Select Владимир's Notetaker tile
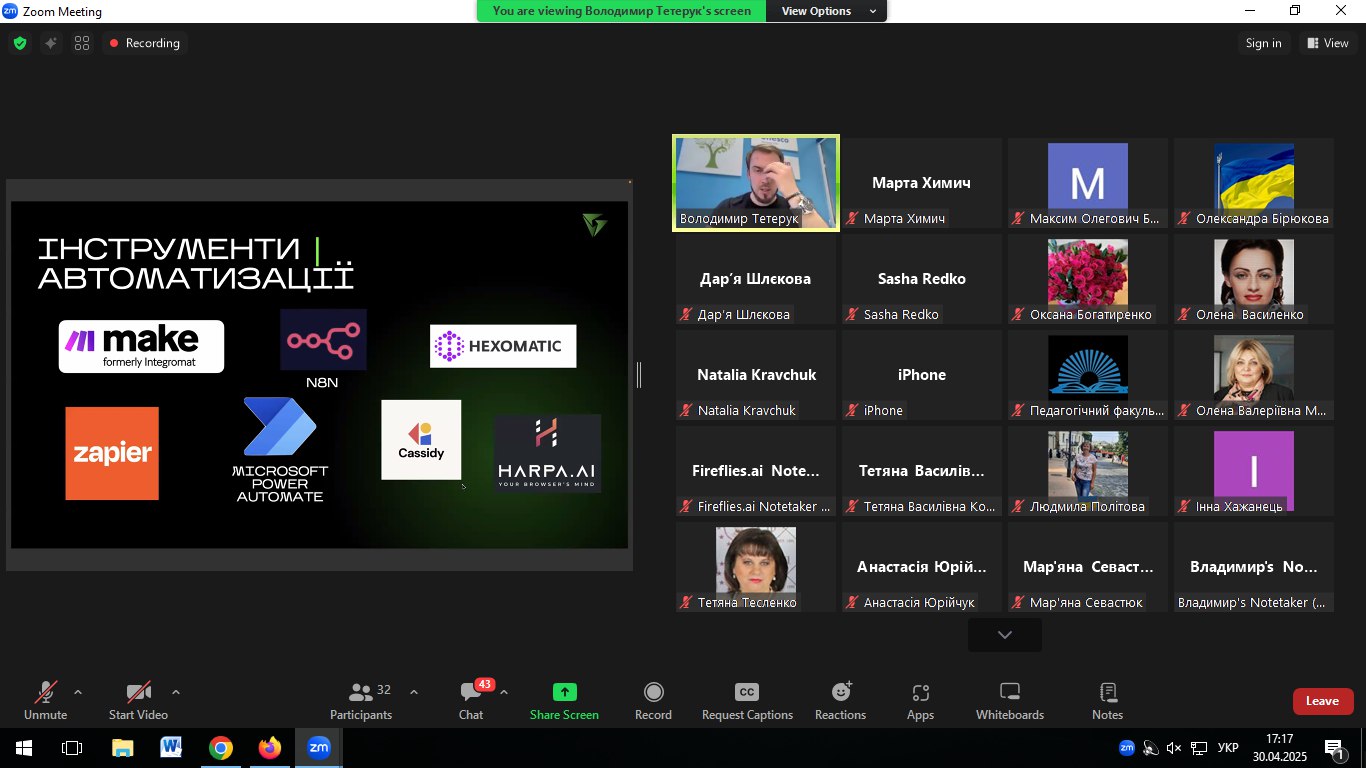This screenshot has width=1366, height=768. 1254,567
